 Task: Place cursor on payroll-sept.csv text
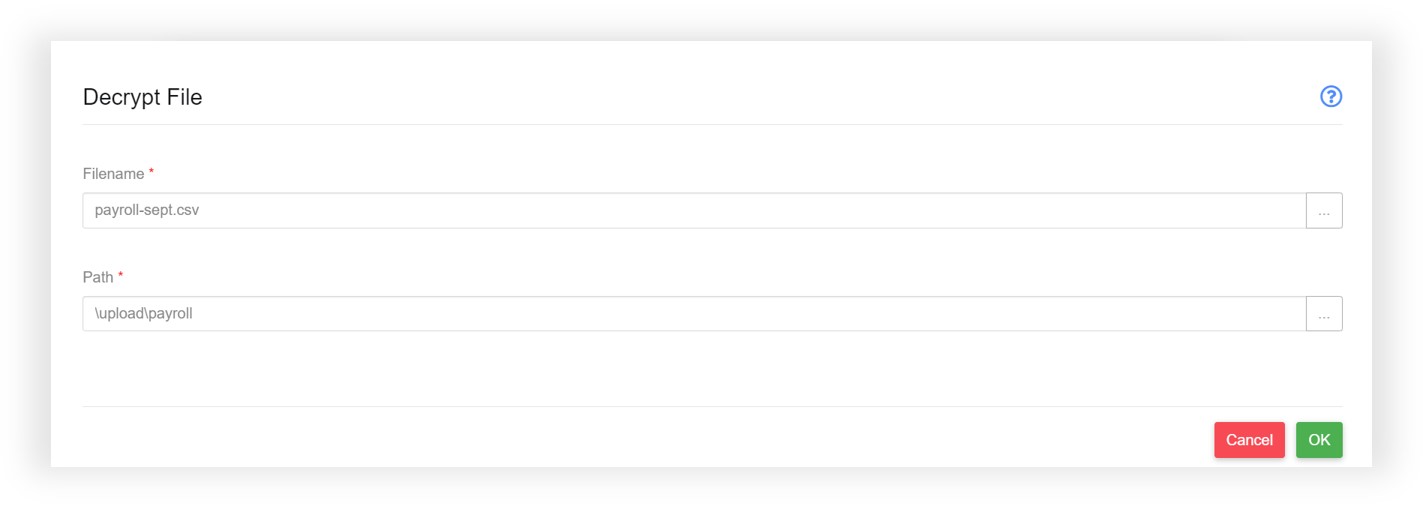click(x=147, y=211)
